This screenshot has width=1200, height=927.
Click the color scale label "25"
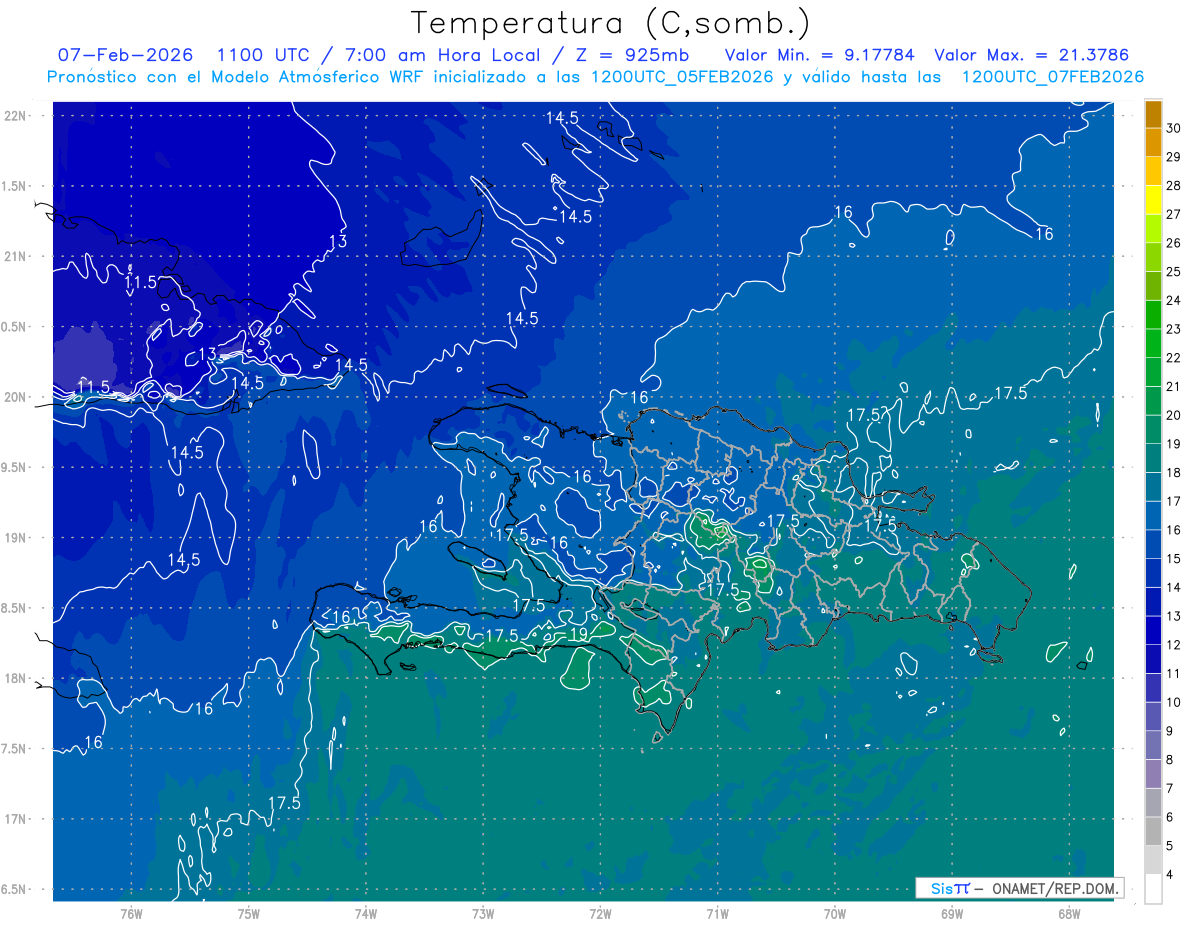coord(1174,272)
